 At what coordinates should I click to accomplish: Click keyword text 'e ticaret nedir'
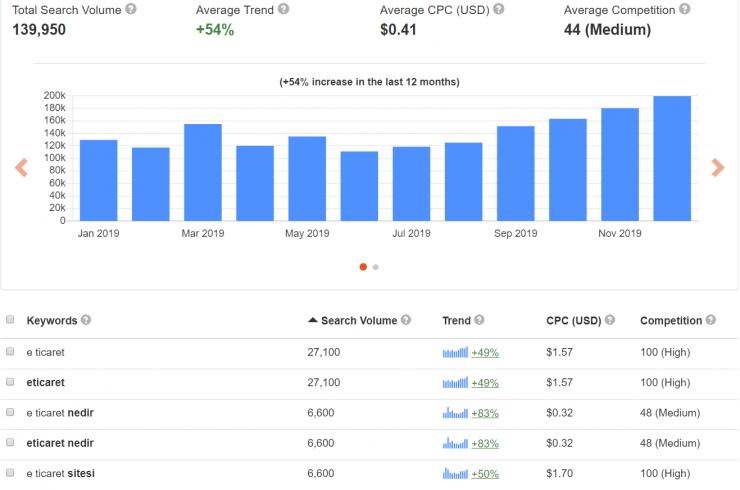coord(60,413)
